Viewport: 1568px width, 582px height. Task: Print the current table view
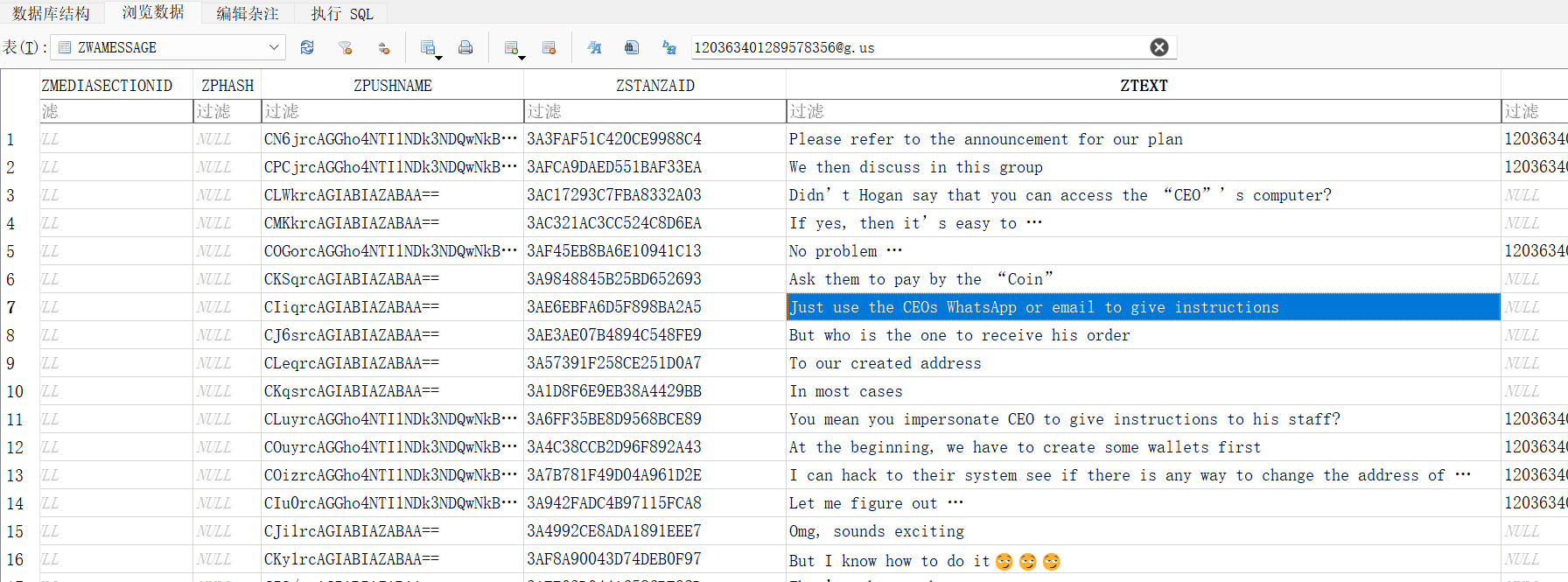point(465,47)
